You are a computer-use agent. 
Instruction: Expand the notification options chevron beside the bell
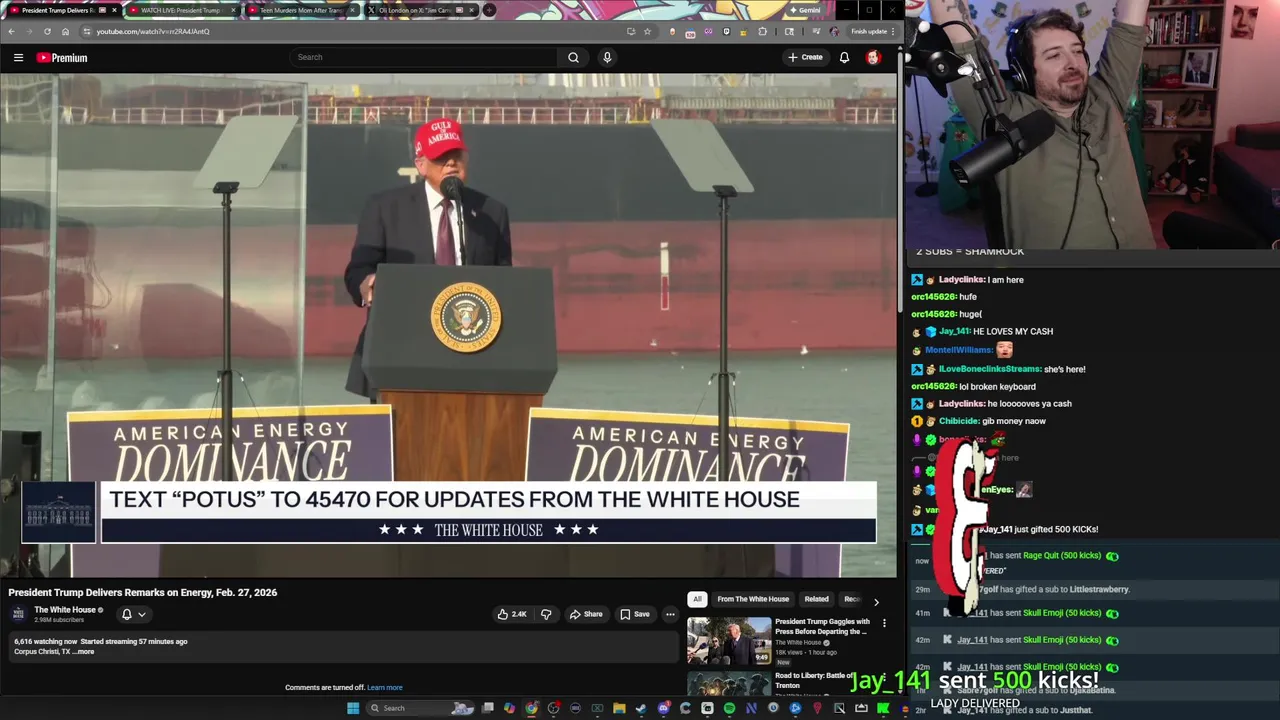[x=142, y=614]
